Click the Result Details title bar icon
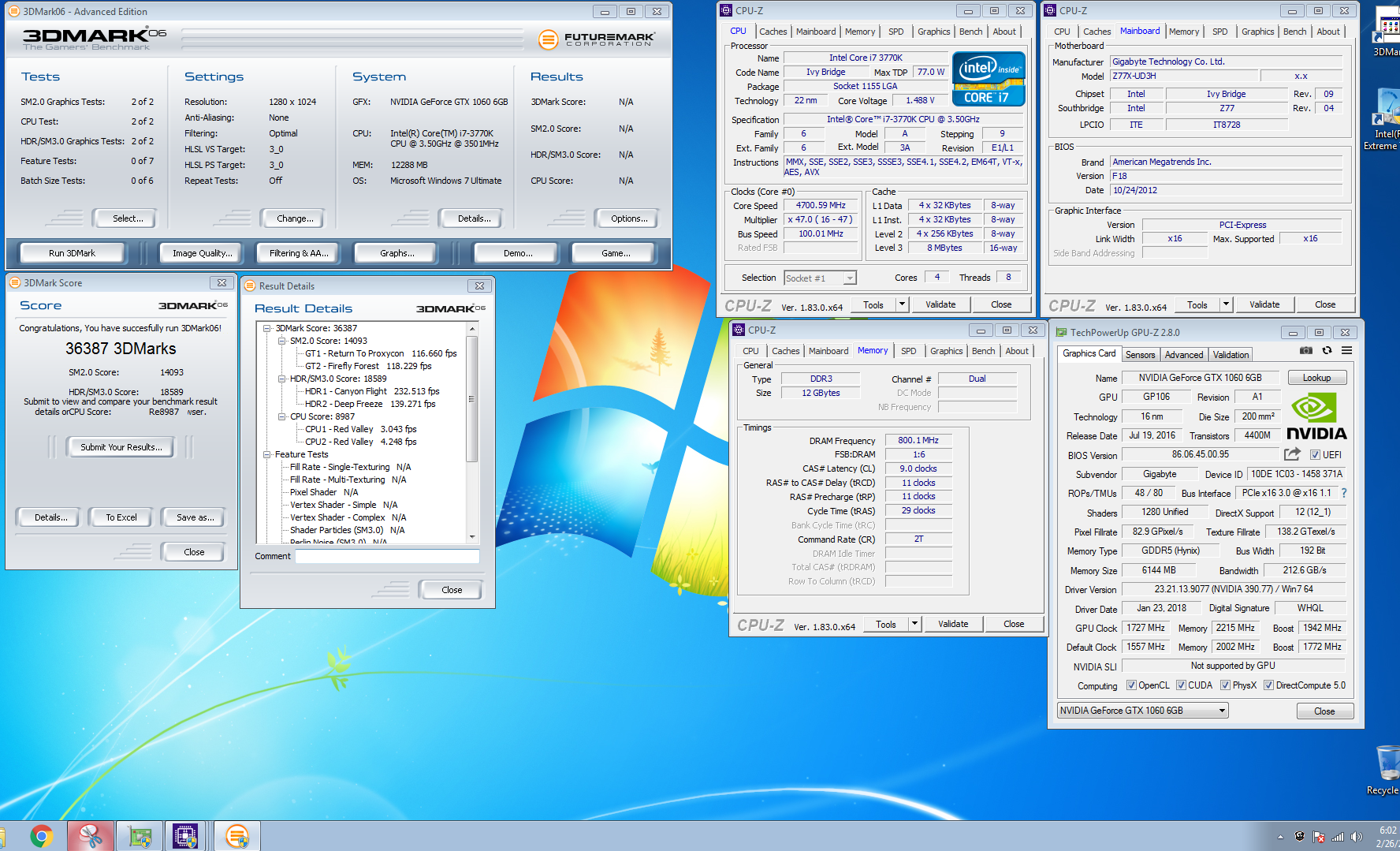 tap(250, 286)
